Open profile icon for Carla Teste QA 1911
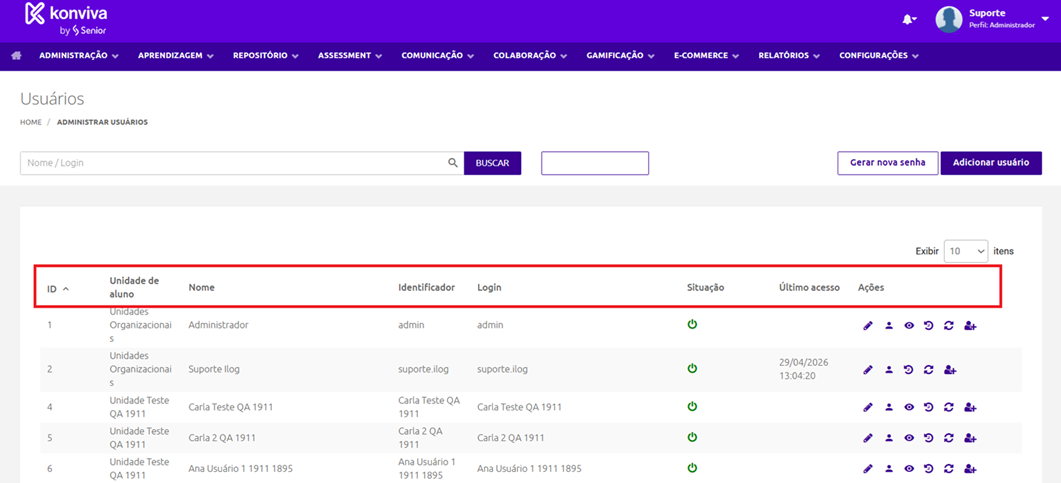The height and width of the screenshot is (483, 1061). point(889,407)
